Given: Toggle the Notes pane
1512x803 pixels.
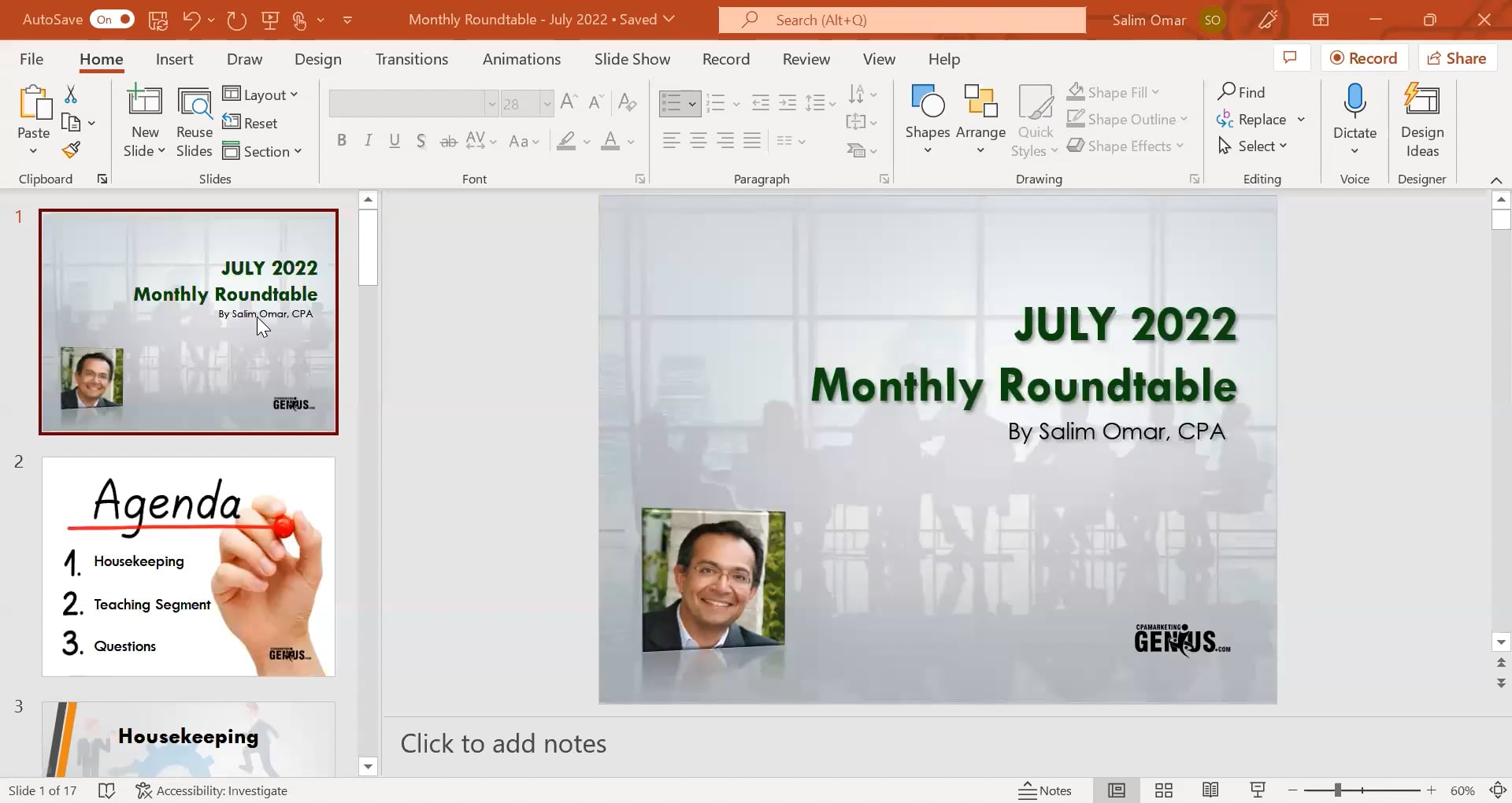Looking at the screenshot, I should (x=1045, y=790).
